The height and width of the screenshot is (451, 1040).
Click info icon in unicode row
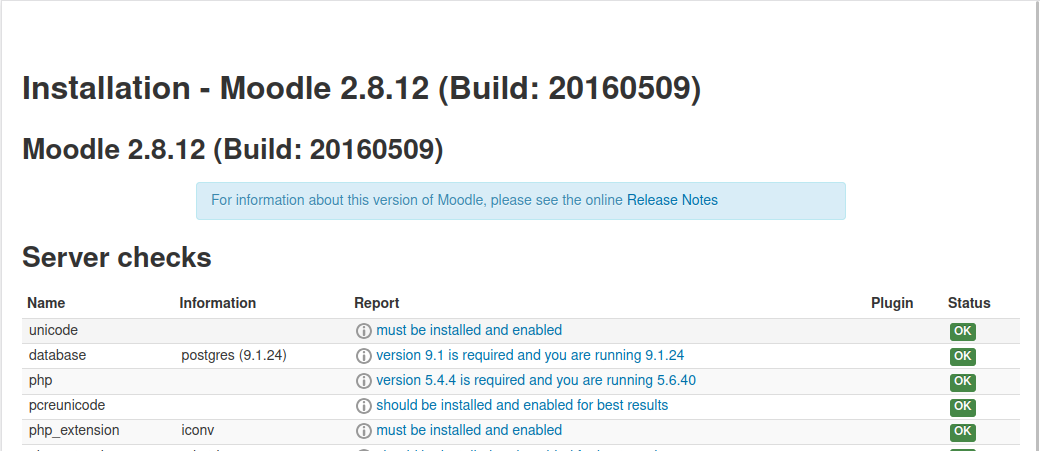pyautogui.click(x=363, y=331)
